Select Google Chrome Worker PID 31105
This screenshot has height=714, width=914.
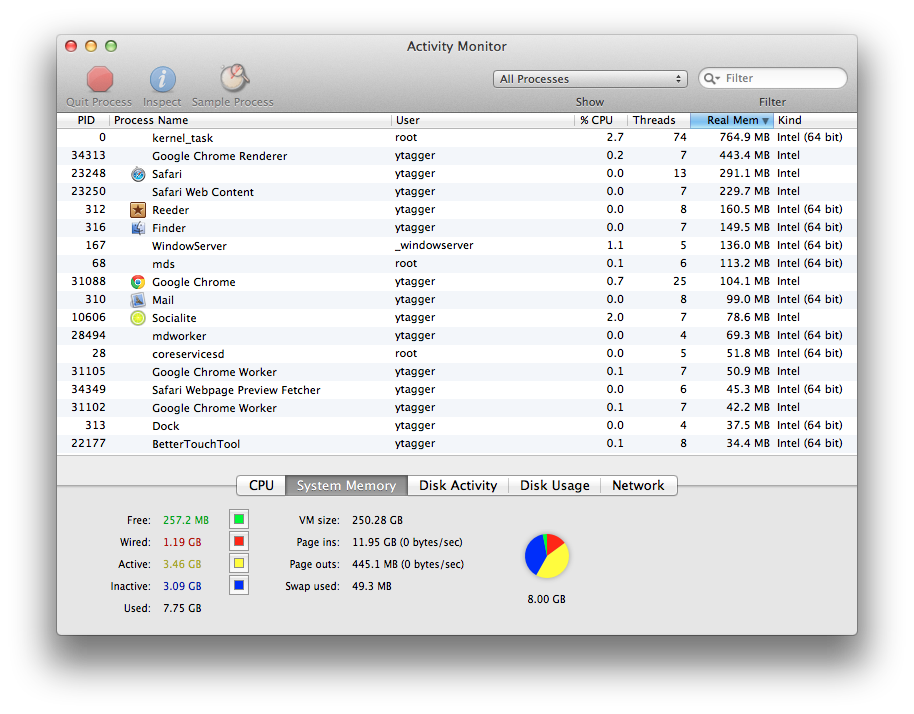(x=457, y=372)
